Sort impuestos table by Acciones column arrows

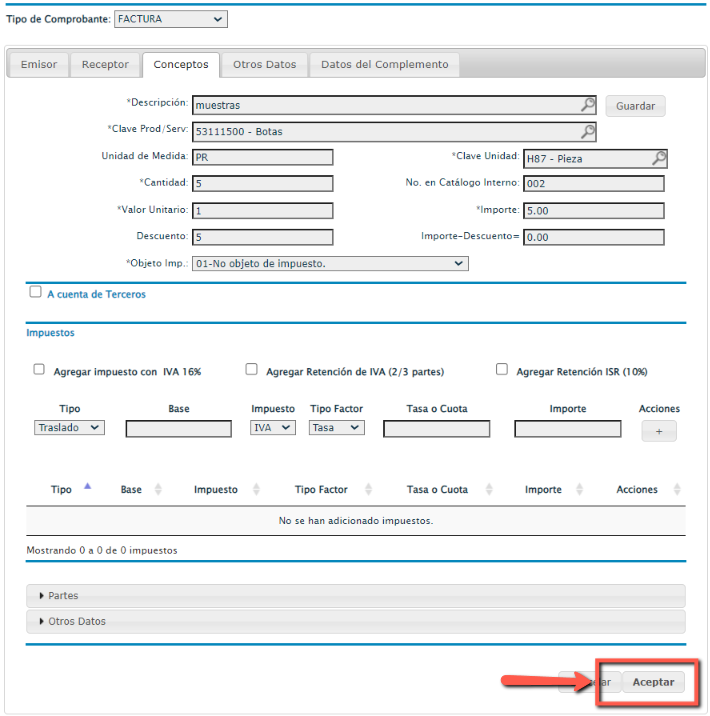click(677, 489)
